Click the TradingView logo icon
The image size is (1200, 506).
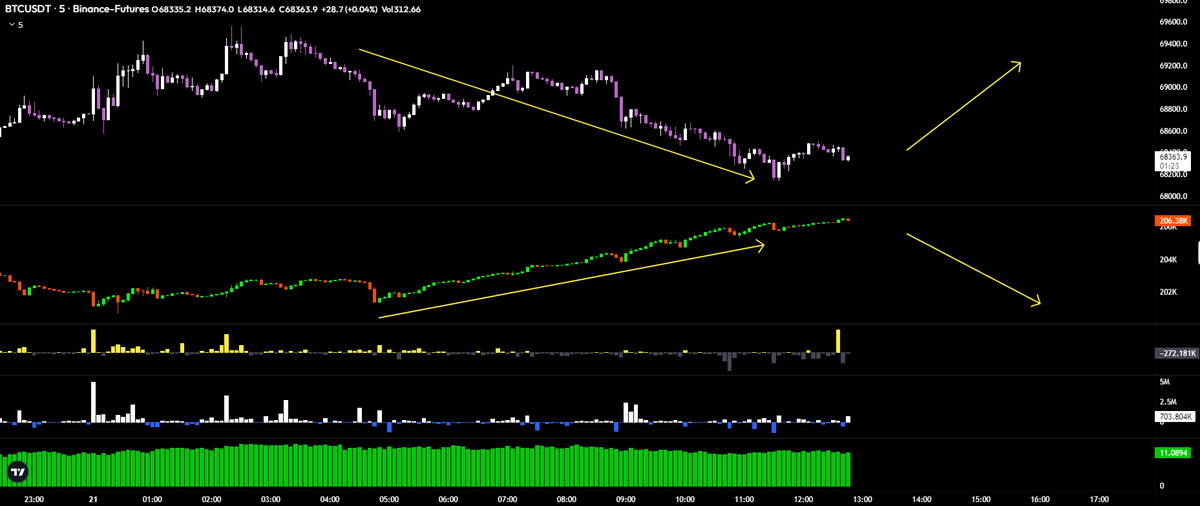click(x=17, y=470)
